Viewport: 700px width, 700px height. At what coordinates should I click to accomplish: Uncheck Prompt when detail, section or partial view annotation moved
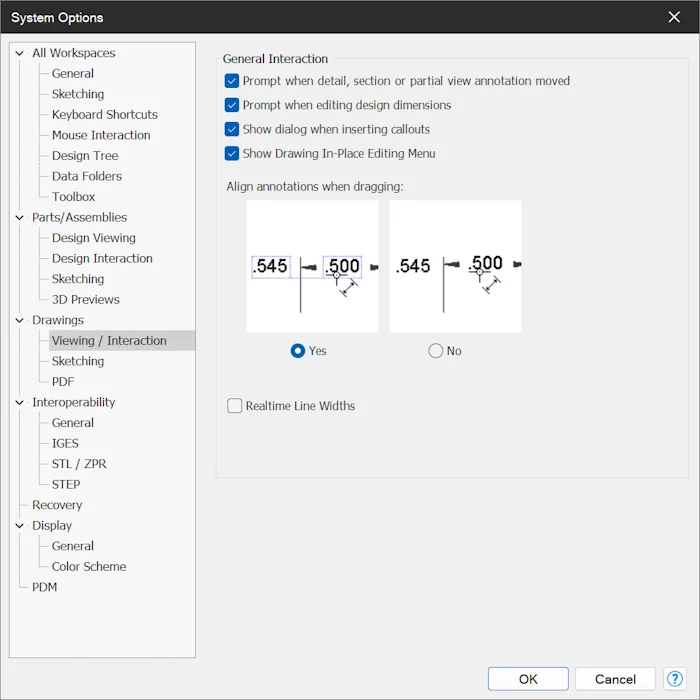tap(232, 81)
